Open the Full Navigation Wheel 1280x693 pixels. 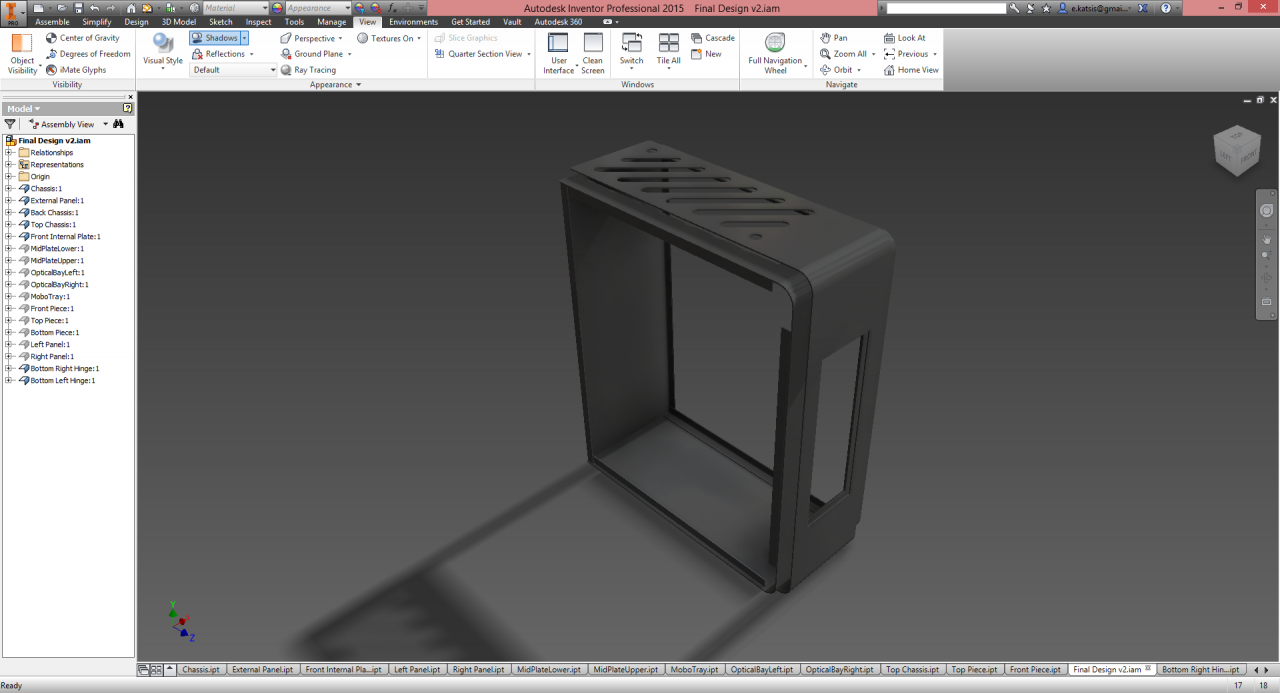tap(775, 54)
